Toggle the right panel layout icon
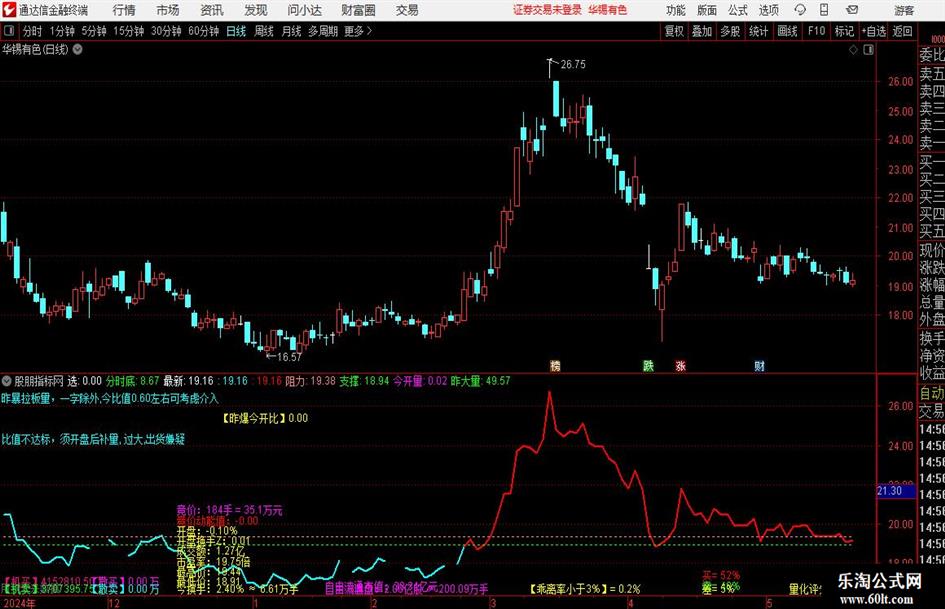Viewport: 945px width, 609px height. pos(868,50)
